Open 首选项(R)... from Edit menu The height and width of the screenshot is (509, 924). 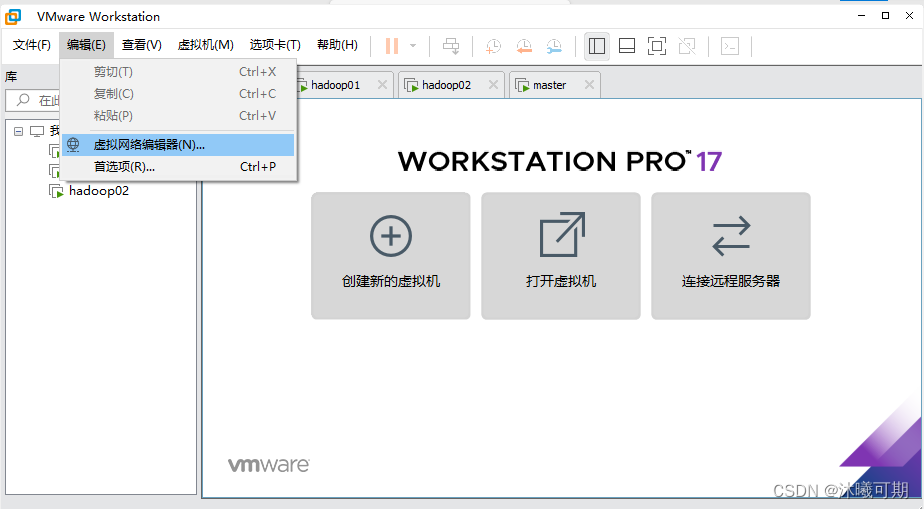point(178,167)
